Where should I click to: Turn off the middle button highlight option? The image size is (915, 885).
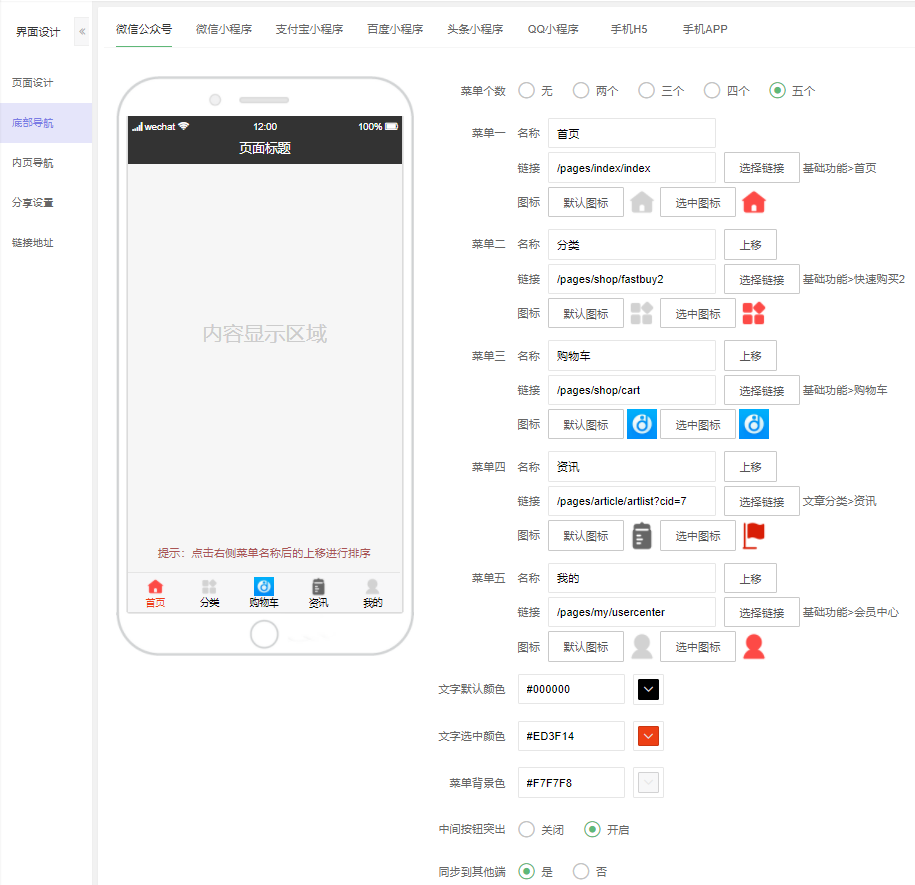pos(527,829)
